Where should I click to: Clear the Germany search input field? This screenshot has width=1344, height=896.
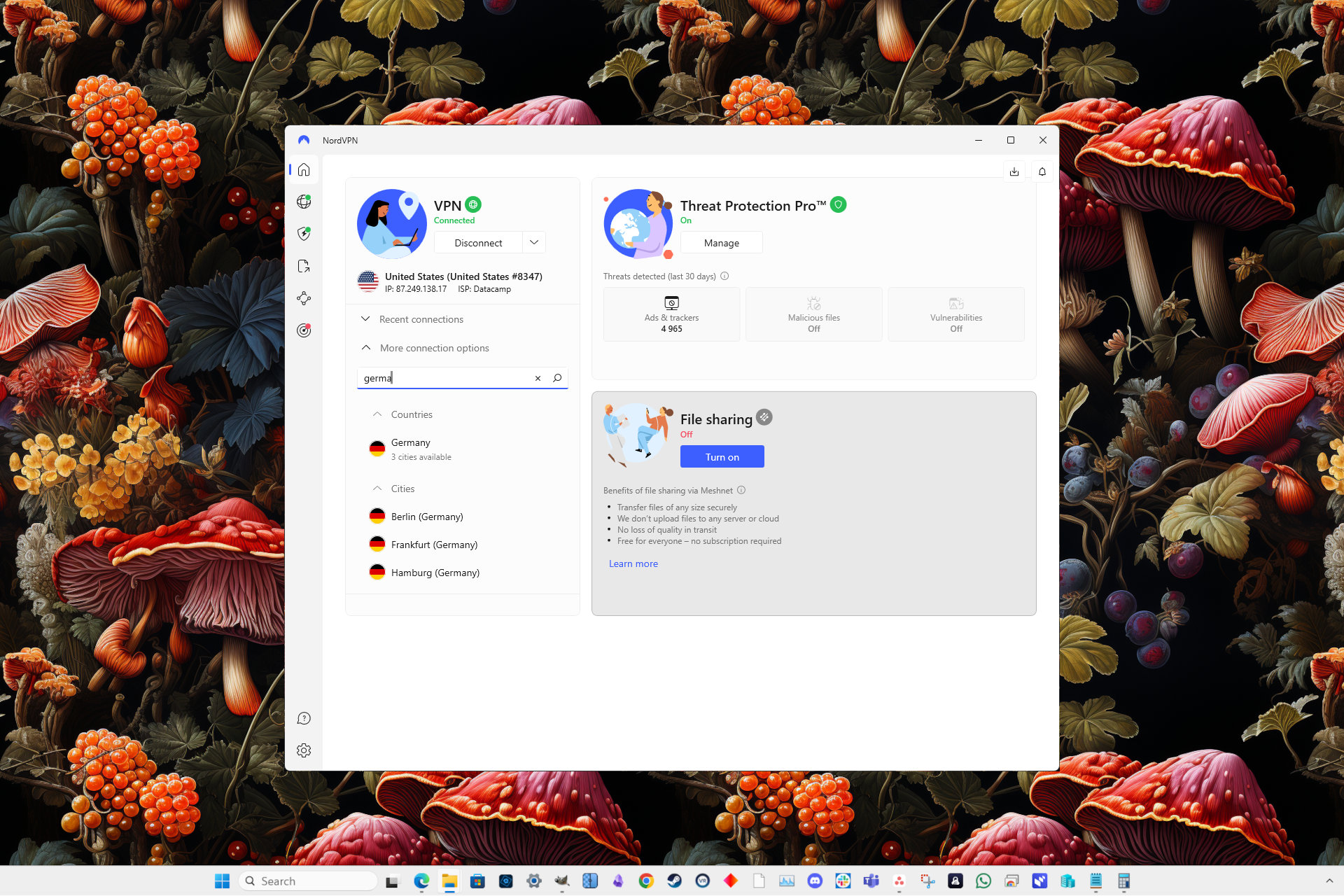538,378
